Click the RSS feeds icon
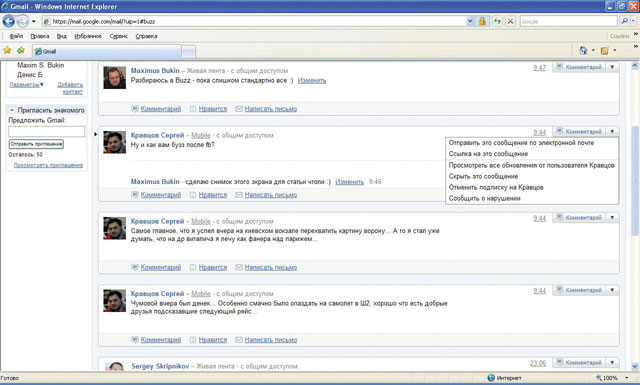 (604, 51)
